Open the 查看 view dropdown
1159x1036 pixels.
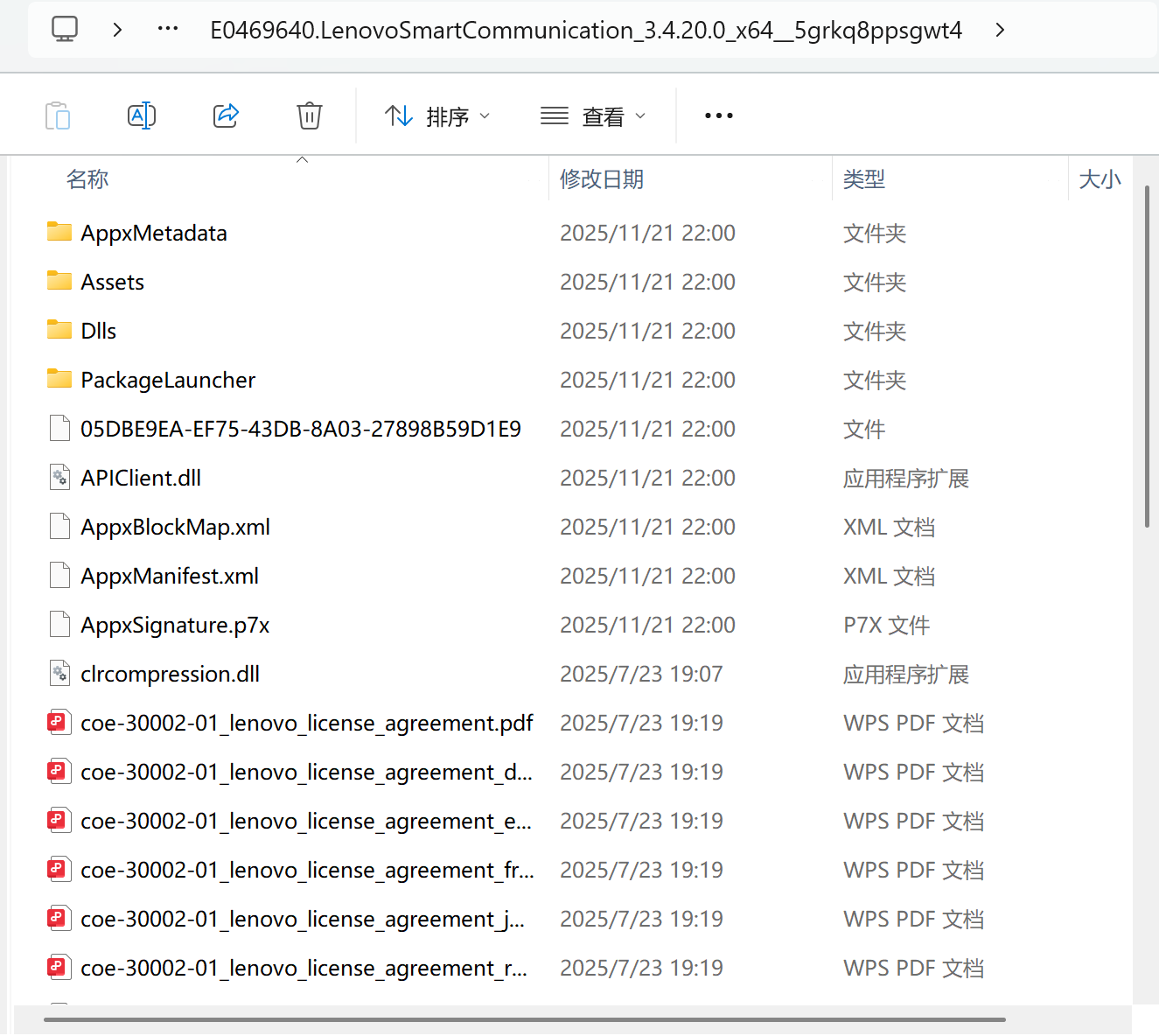[x=593, y=115]
